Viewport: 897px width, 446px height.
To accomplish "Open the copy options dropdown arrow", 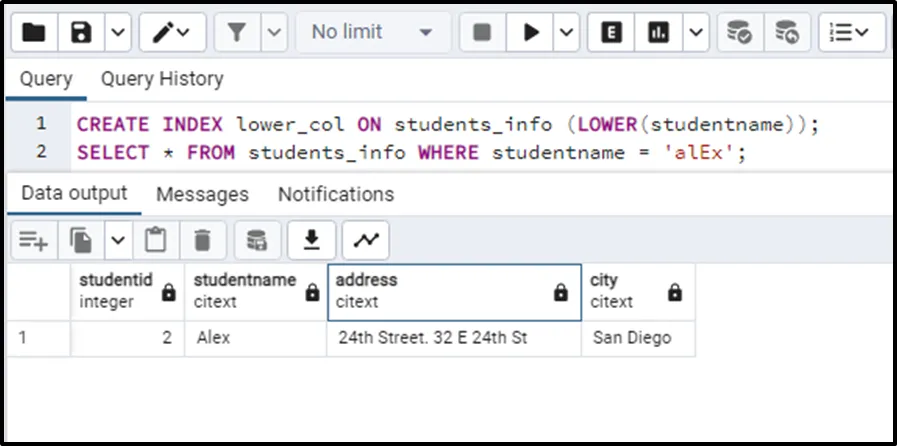I will click(118, 240).
